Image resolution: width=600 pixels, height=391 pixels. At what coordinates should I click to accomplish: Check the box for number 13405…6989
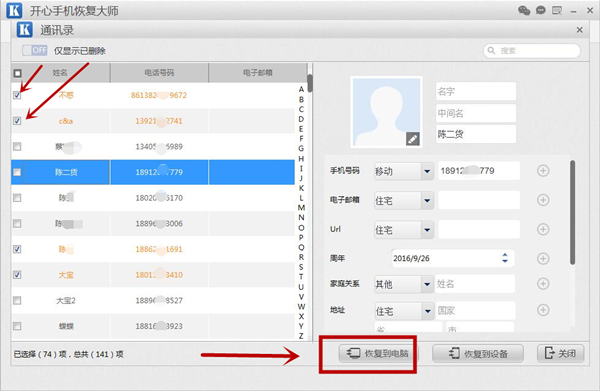(17, 147)
